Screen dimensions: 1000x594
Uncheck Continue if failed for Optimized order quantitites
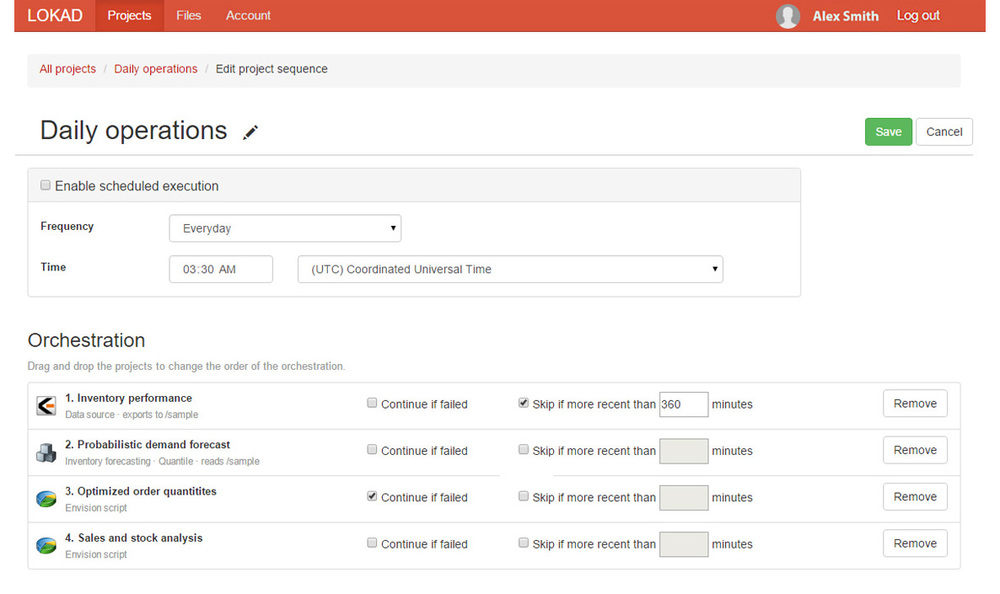(x=372, y=497)
